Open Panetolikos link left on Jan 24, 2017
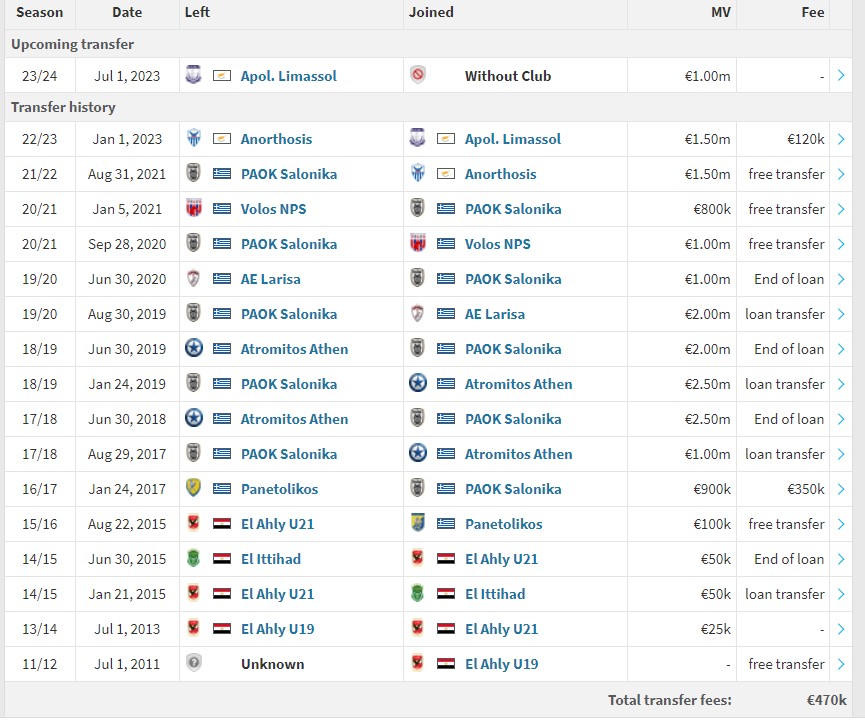This screenshot has width=865, height=722. [x=280, y=489]
